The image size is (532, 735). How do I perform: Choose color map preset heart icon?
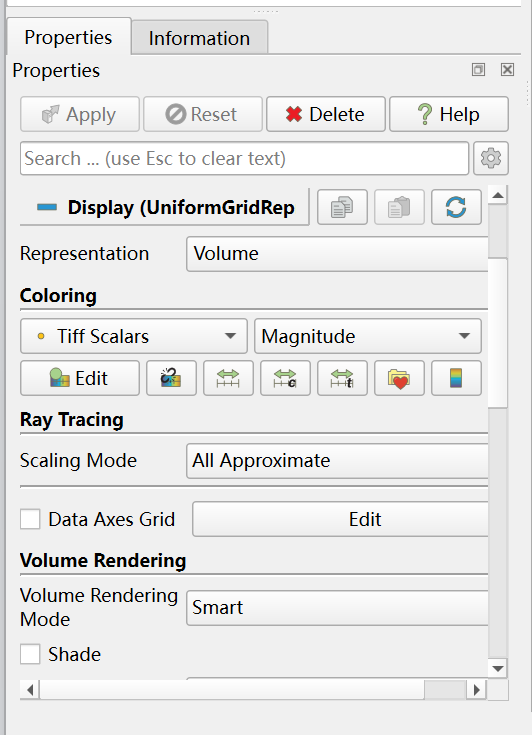tap(399, 378)
